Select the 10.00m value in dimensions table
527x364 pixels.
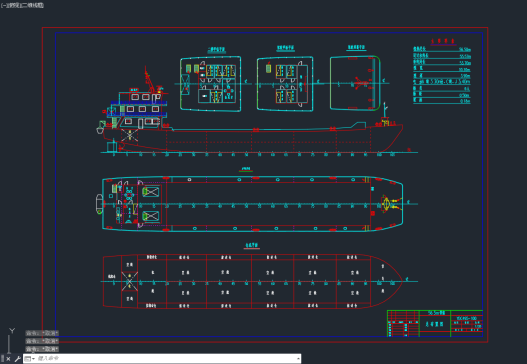click(464, 70)
